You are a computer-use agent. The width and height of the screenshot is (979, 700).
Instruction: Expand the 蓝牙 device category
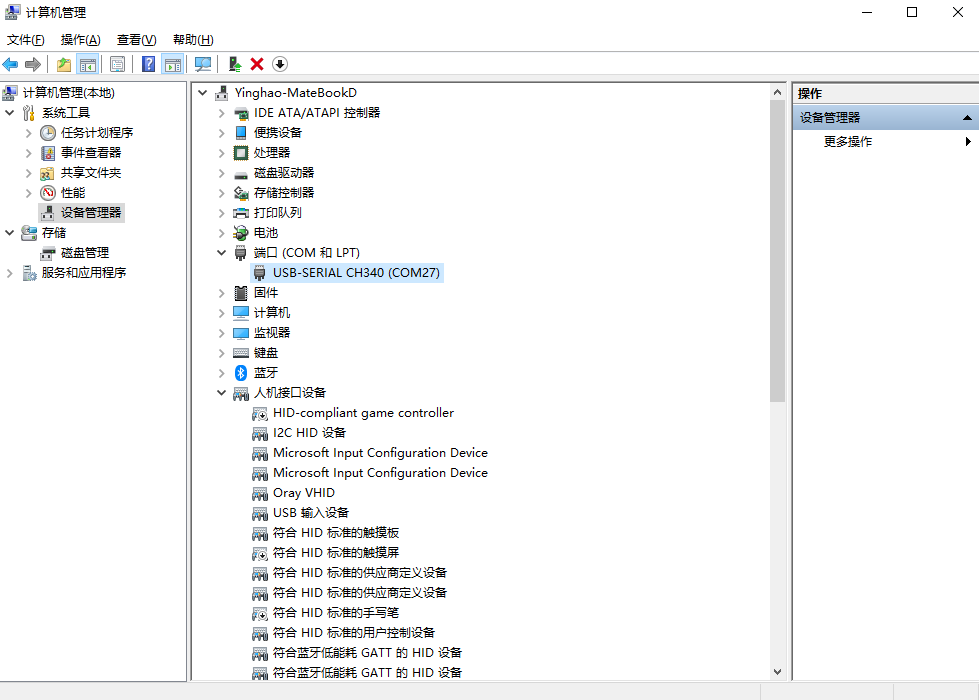[222, 373]
